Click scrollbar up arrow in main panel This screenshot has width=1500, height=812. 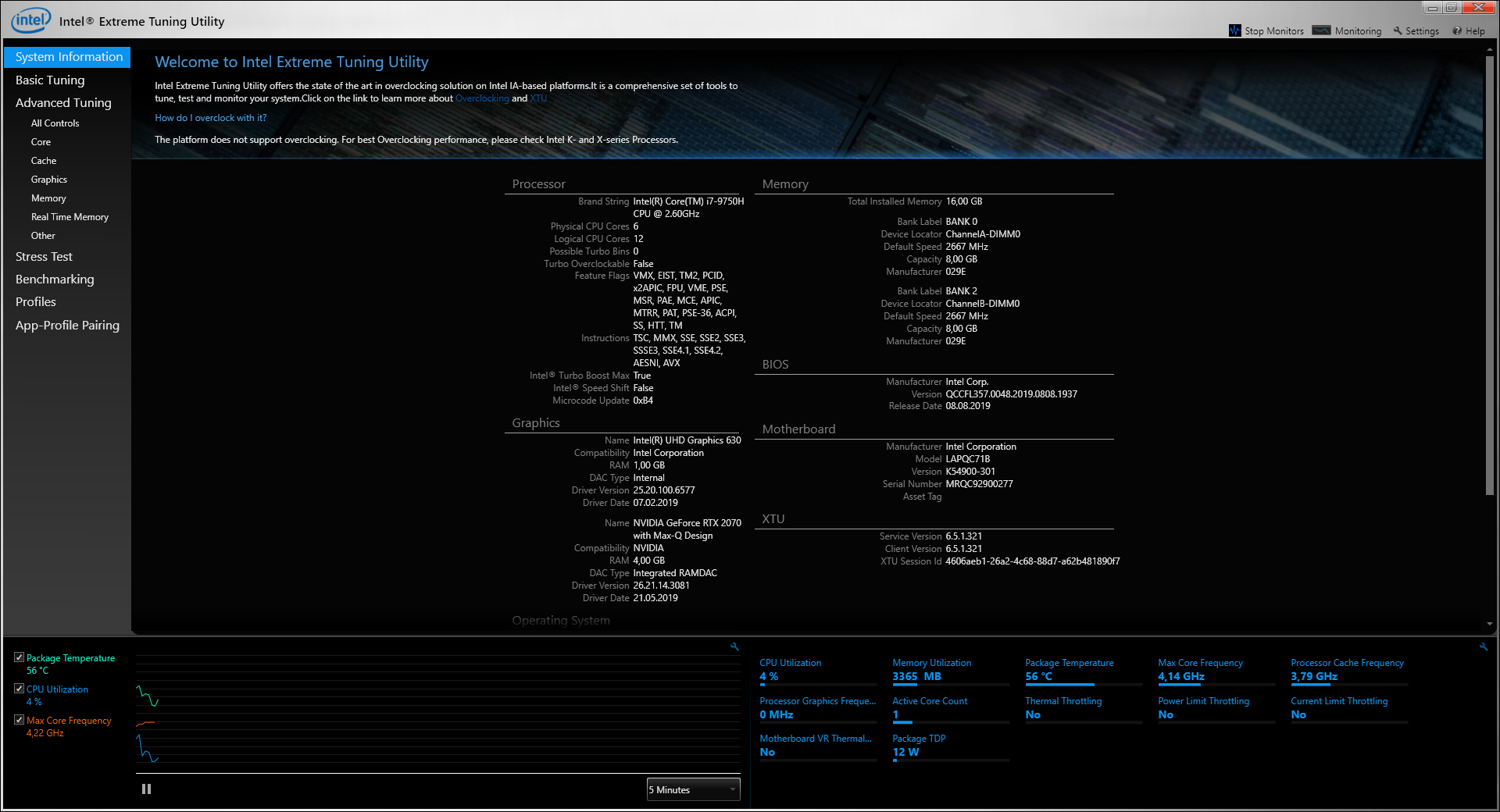point(1490,48)
